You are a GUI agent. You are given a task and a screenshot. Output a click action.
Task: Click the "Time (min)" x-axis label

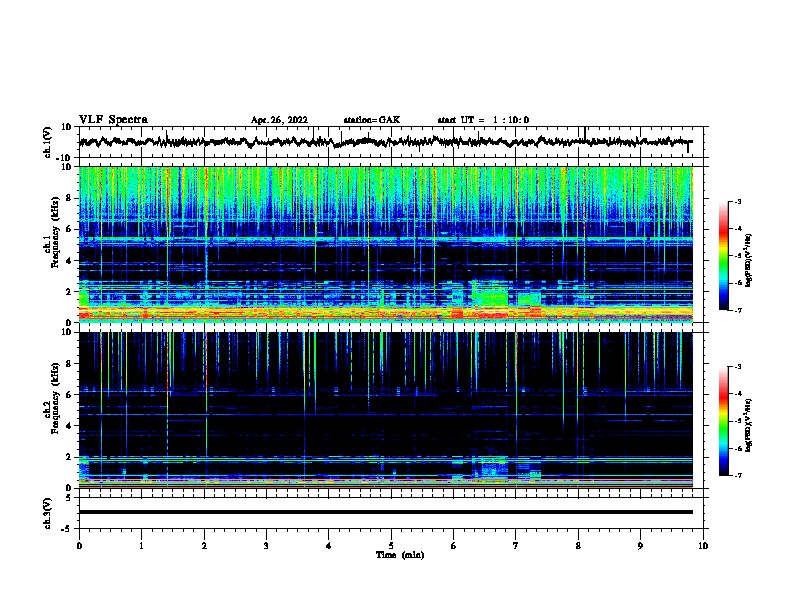(x=400, y=555)
